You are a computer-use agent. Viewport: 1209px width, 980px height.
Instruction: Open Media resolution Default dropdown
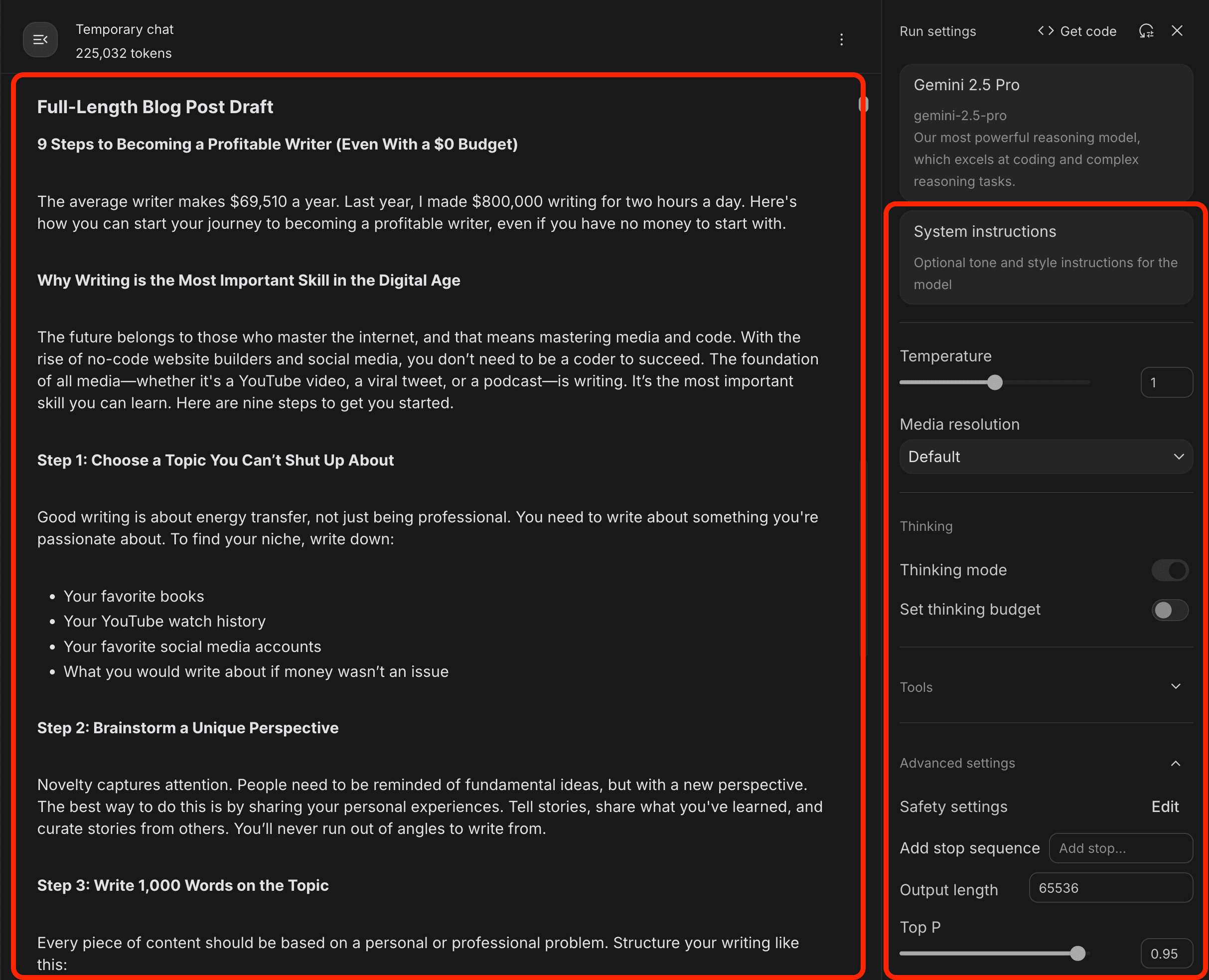tap(1046, 457)
